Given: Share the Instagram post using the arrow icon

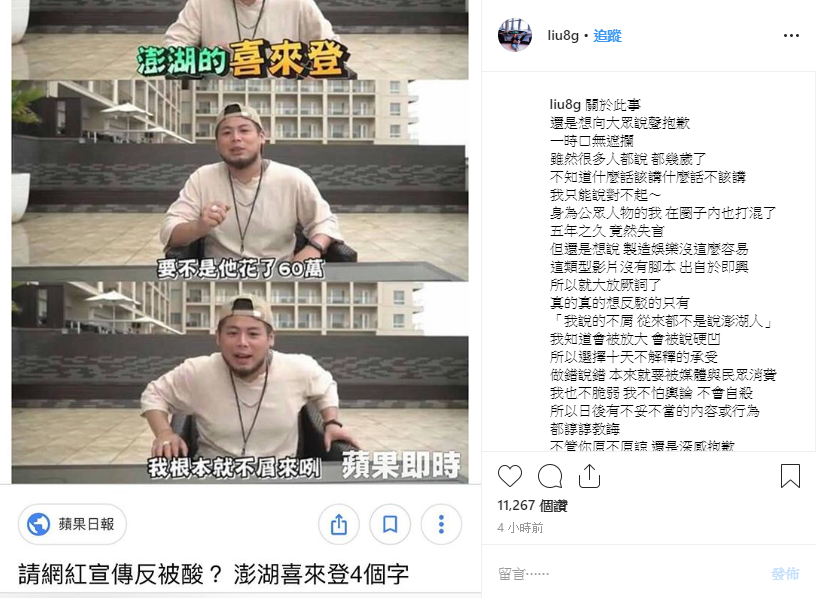Looking at the screenshot, I should point(589,476).
